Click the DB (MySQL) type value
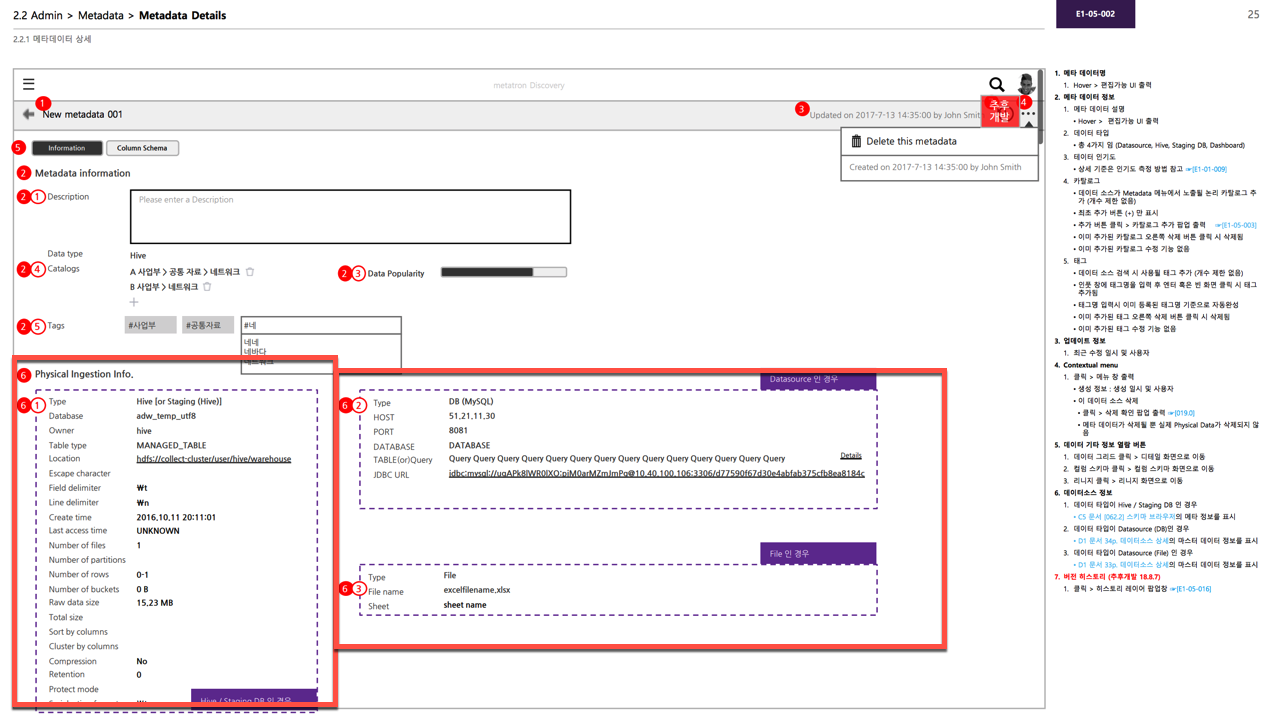 [471, 402]
